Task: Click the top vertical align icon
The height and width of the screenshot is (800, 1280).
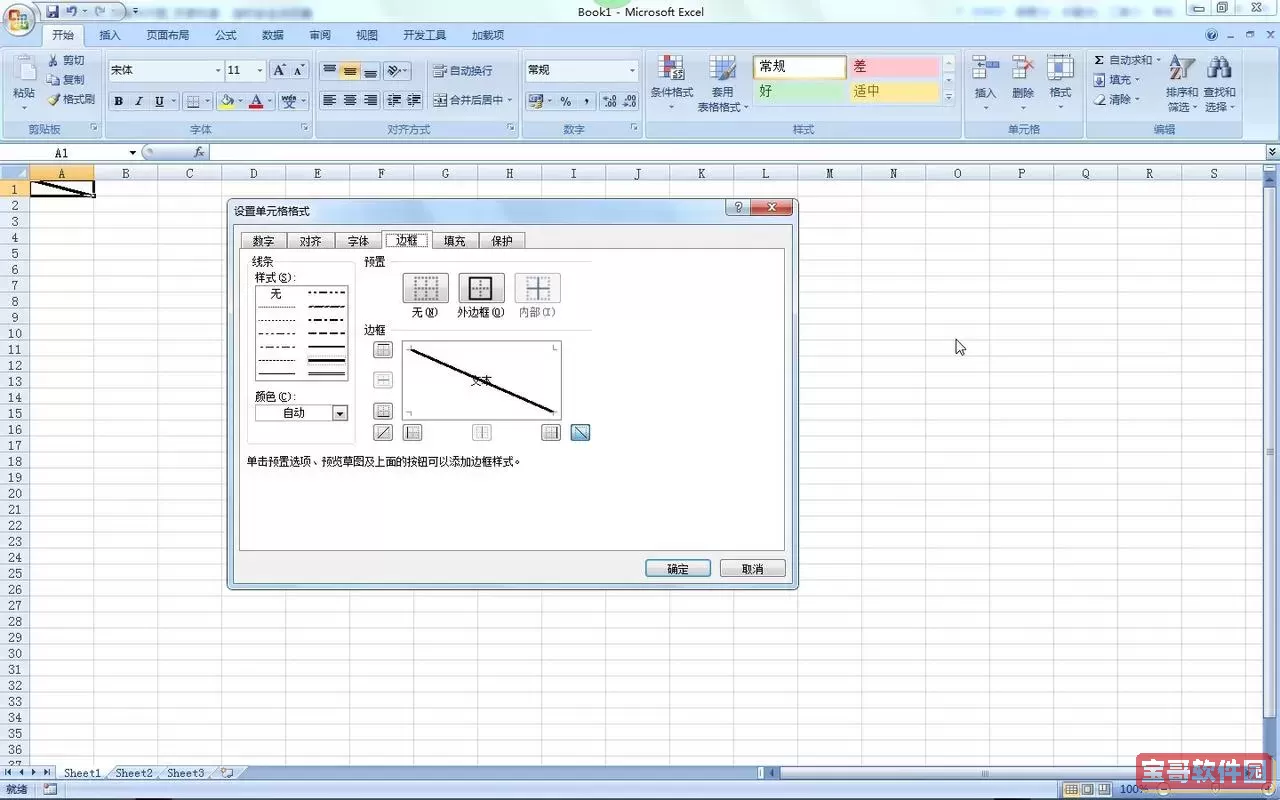Action: click(x=329, y=71)
